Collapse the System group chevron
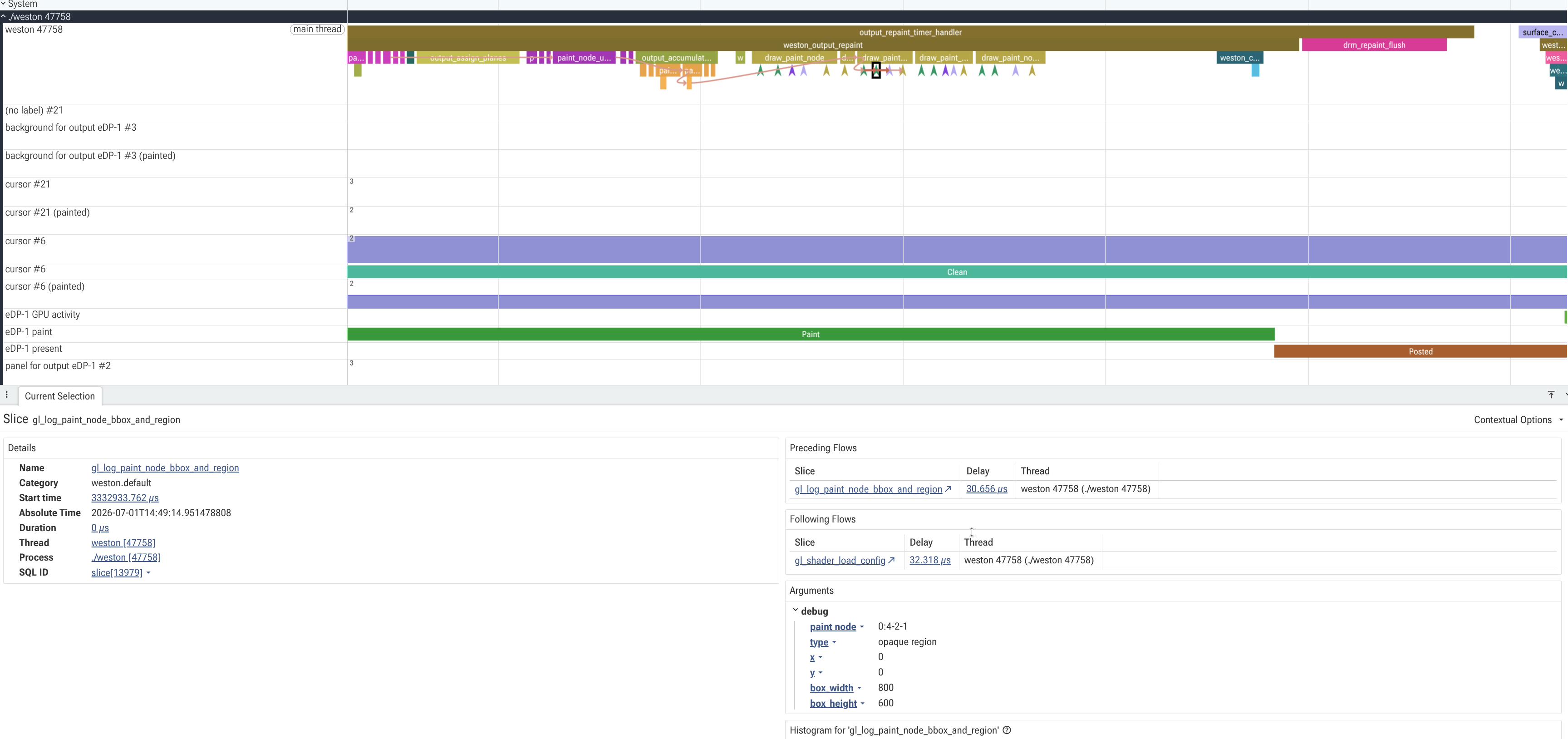The width and height of the screenshot is (1568, 739). 3,4
